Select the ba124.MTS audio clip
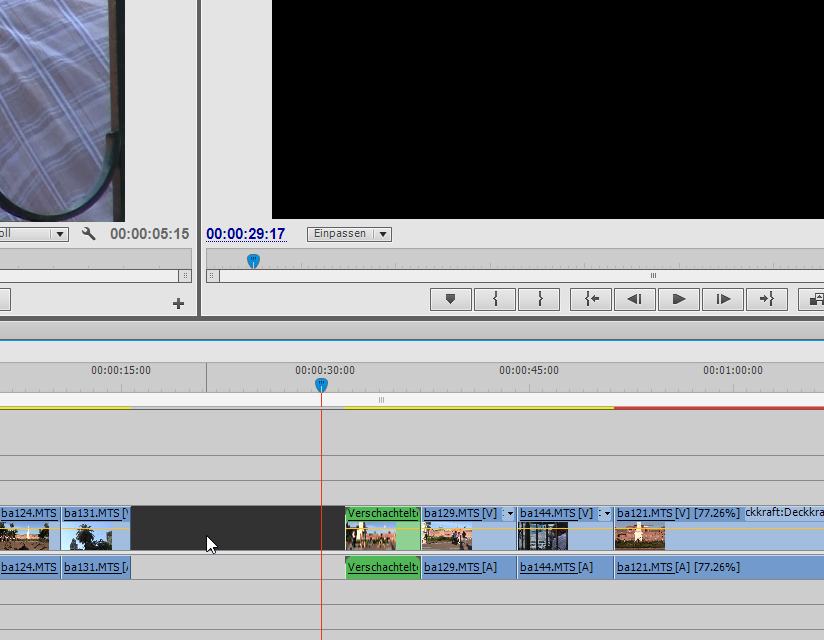This screenshot has width=824, height=640. [x=30, y=567]
